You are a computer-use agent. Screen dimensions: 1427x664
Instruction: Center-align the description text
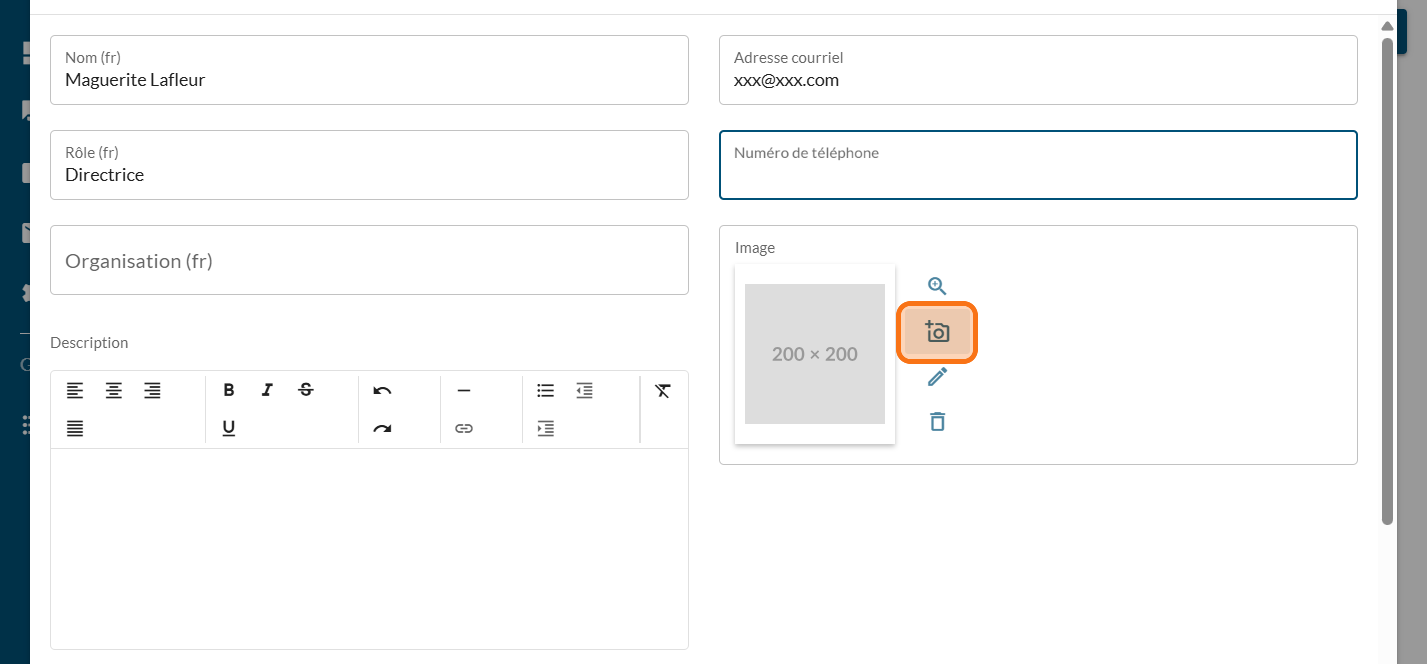pos(114,390)
